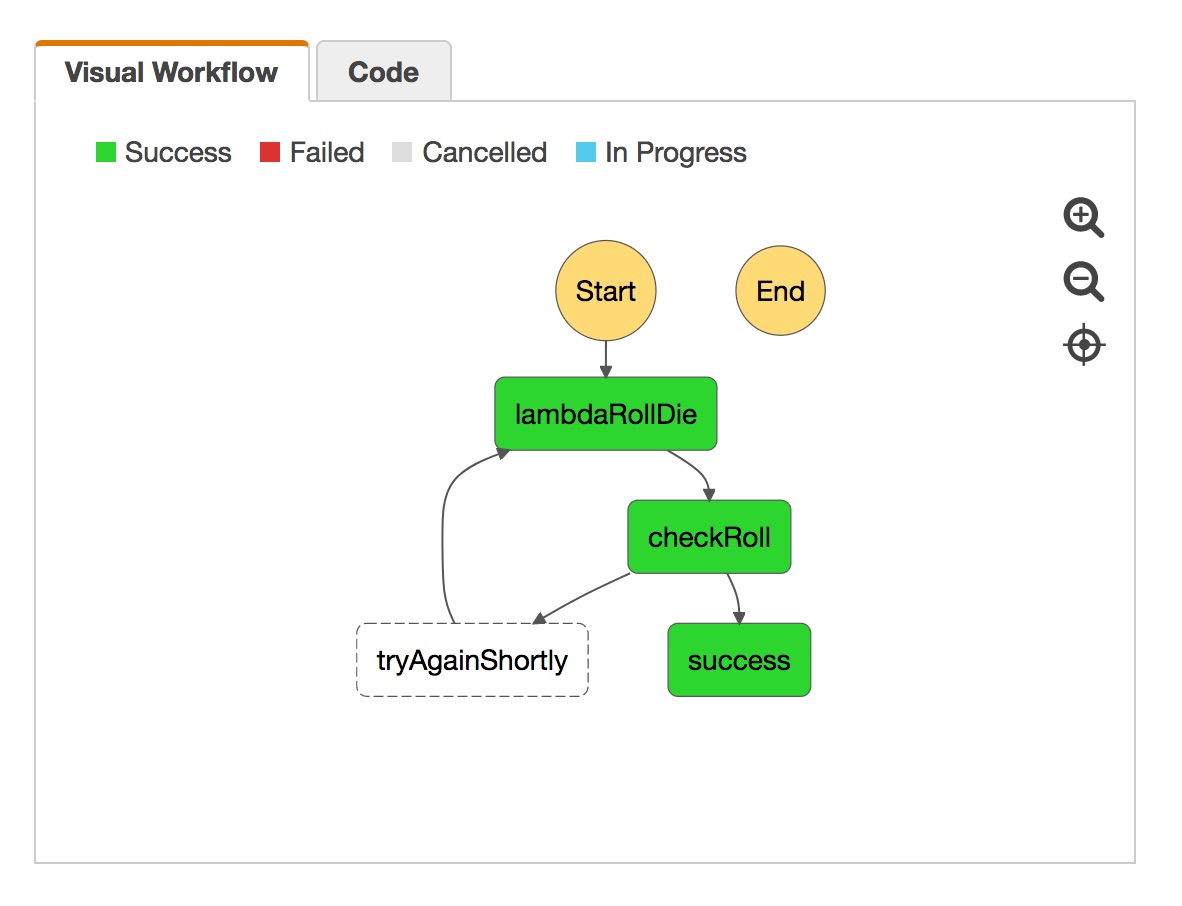Viewport: 1182px width, 906px height.
Task: Select the tryAgainShortly state node
Action: 472,660
